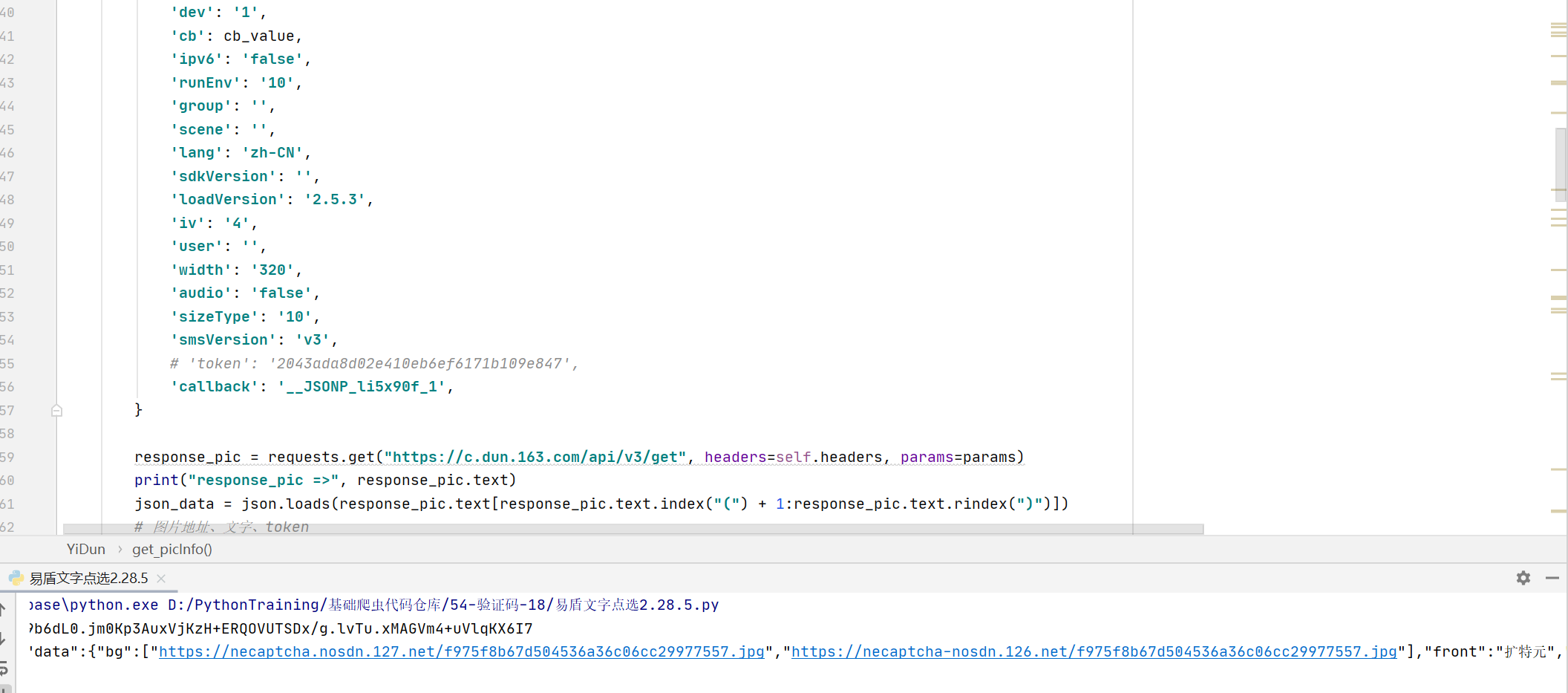Hide the Run tool window
Screen dimensions: 1568x693
pos(1552,578)
